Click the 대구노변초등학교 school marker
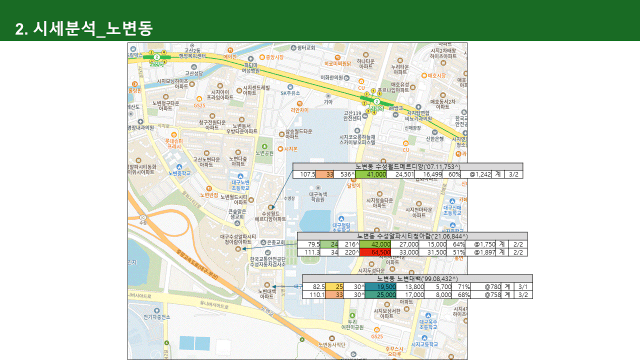Viewport: 640px width, 360px height. tap(240, 176)
